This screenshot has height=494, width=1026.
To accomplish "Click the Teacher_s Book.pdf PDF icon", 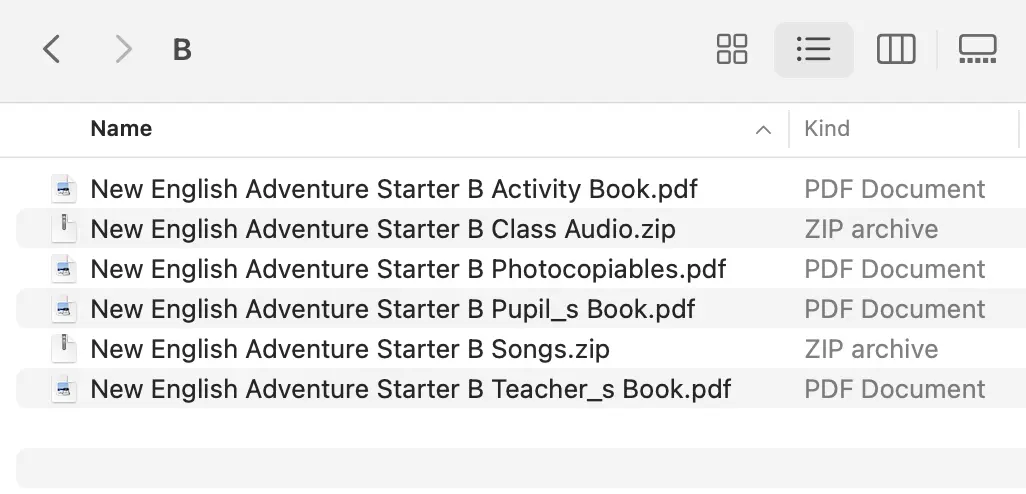I will pos(64,389).
